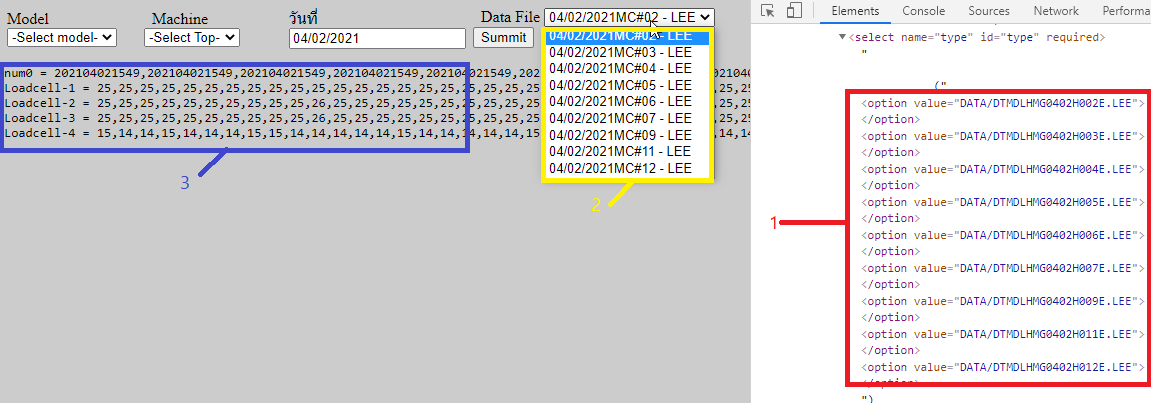Switch to the Network tab
Image resolution: width=1151 pixels, height=403 pixels.
pos(1056,11)
